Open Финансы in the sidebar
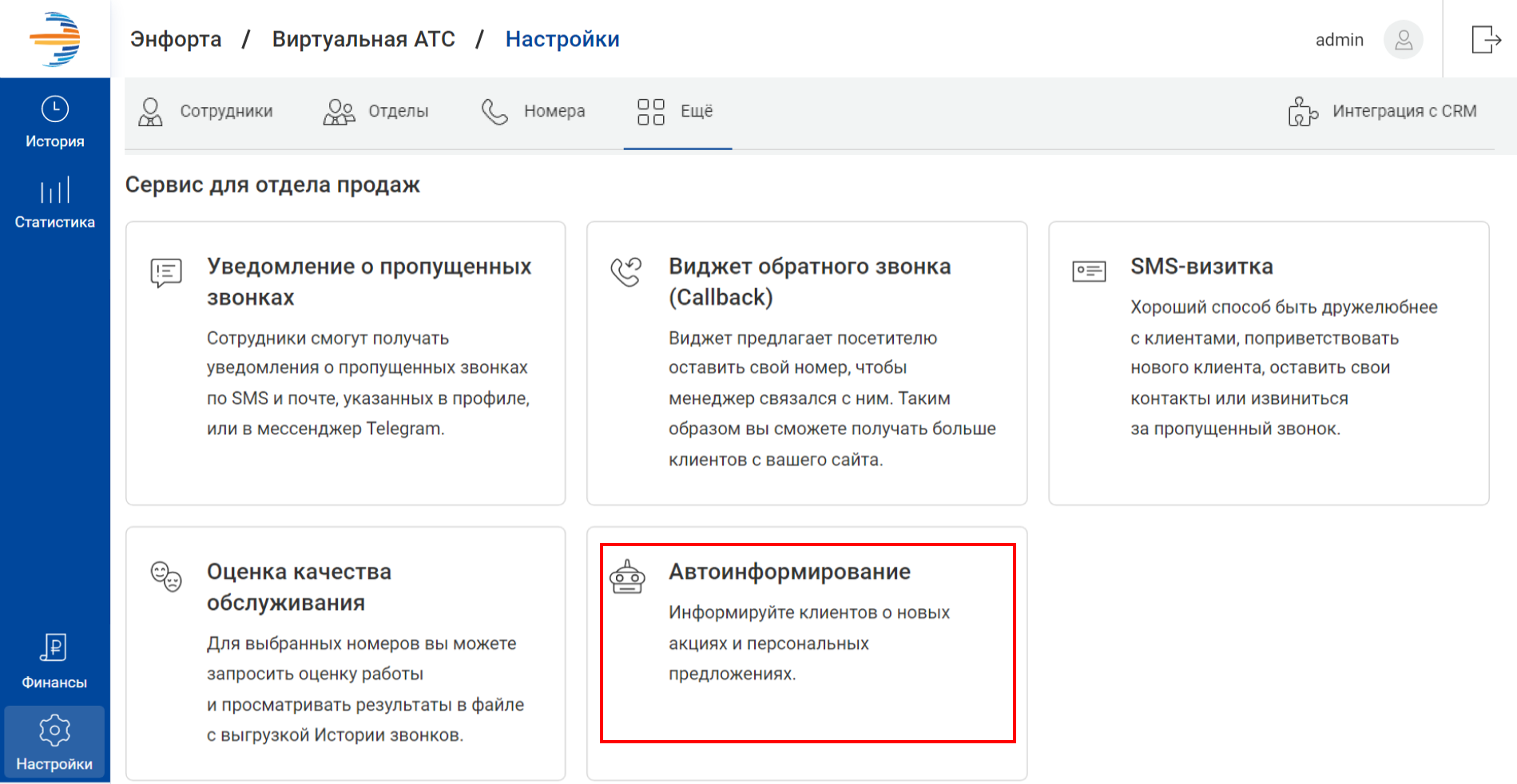This screenshot has width=1517, height=784. [x=54, y=661]
